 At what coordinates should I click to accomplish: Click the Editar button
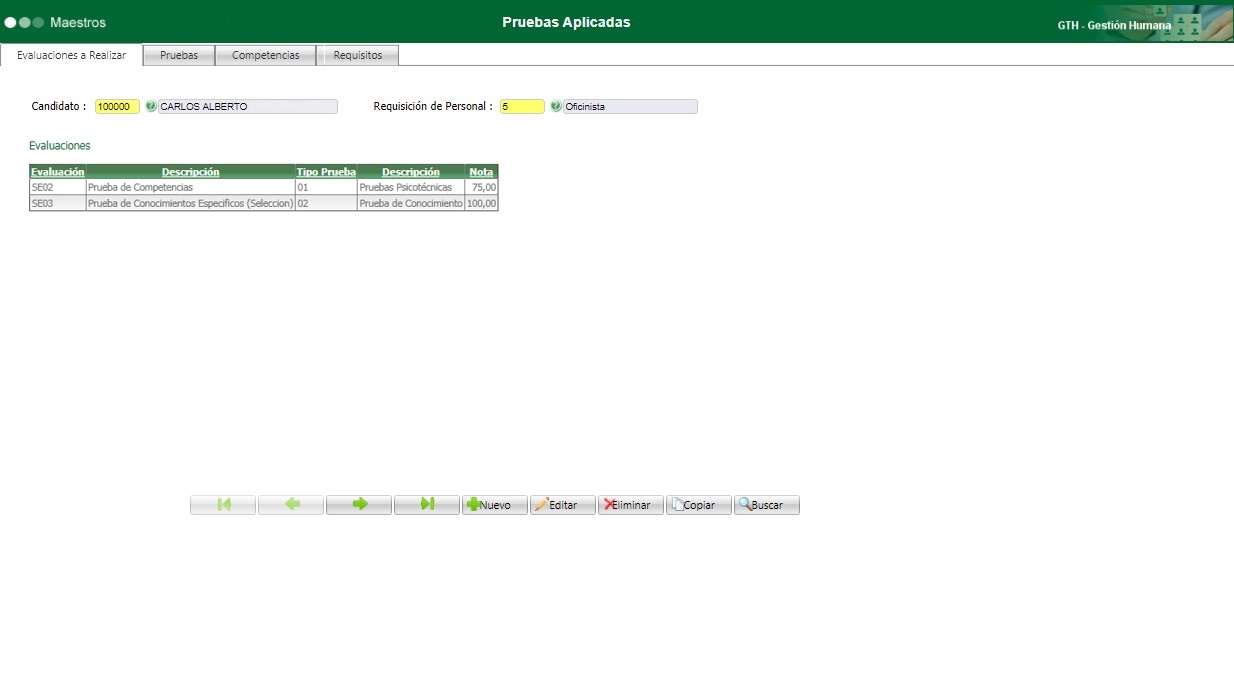(x=563, y=505)
